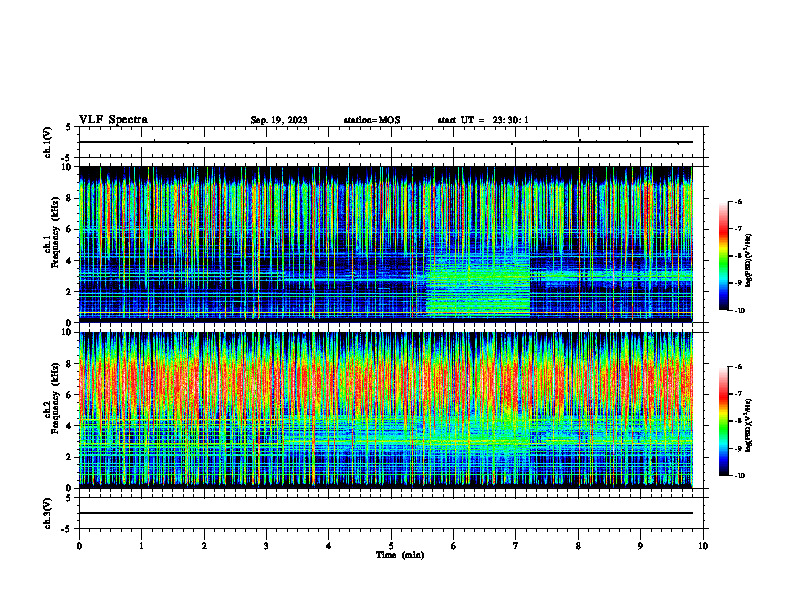Click the "ch.1(V)" axis label
Viewport: 792px width, 612px height.
(x=47, y=142)
